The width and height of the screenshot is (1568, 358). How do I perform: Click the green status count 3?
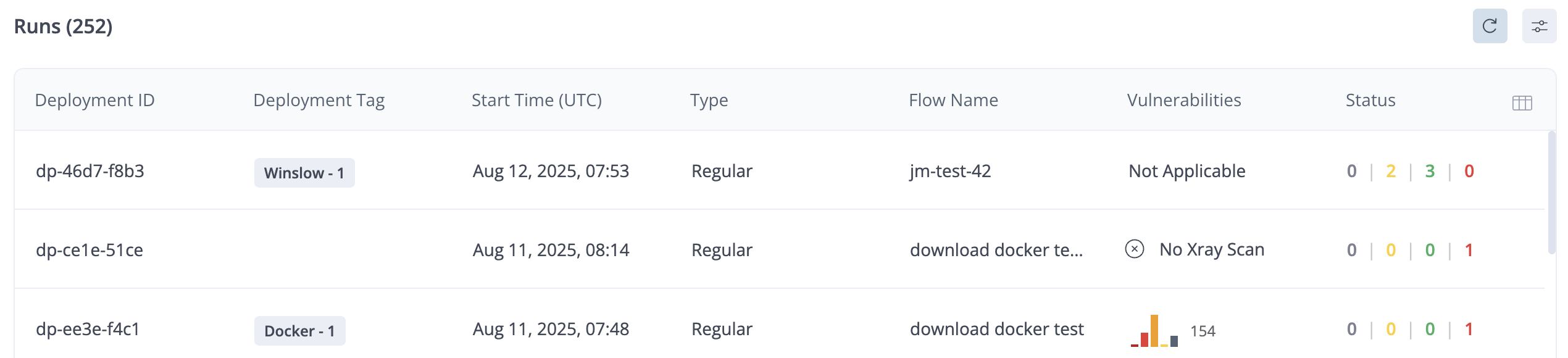coord(1430,171)
